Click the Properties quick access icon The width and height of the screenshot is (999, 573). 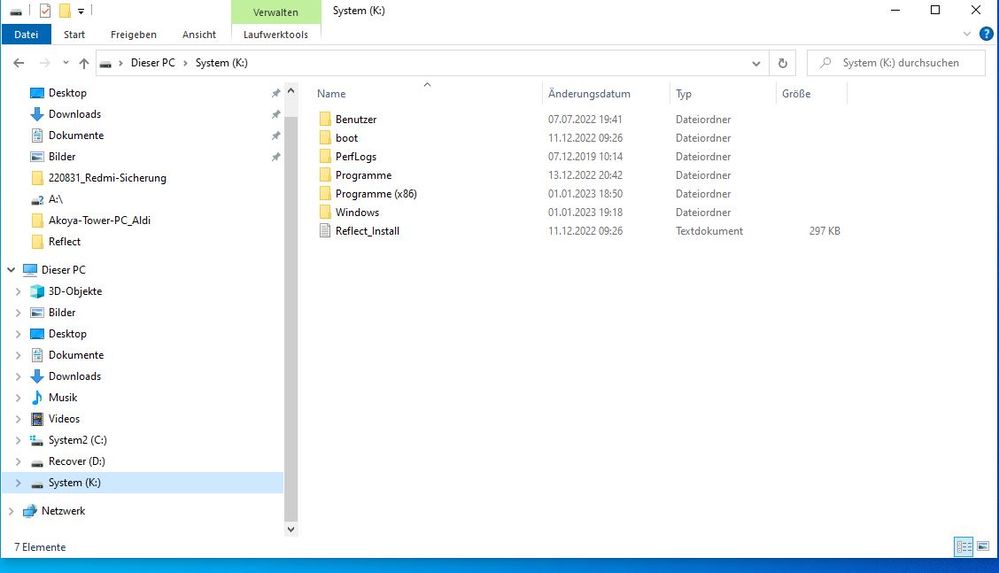(44, 10)
